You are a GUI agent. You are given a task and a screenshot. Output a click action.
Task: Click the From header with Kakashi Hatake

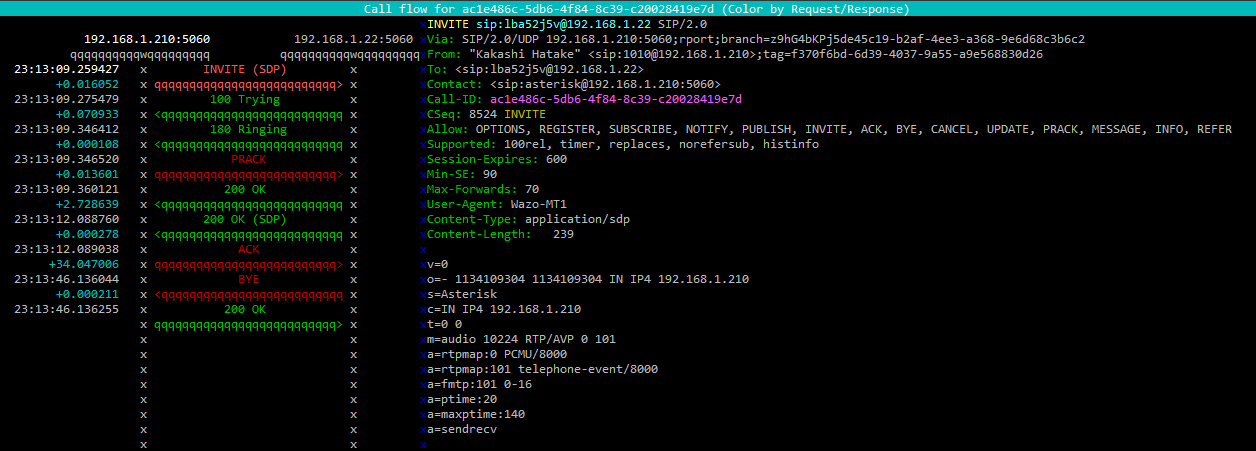click(735, 54)
